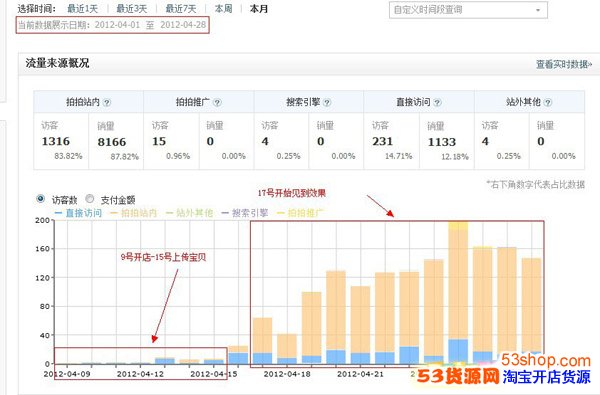Click the percentage 12.18%
The image size is (600, 395).
(x=455, y=157)
